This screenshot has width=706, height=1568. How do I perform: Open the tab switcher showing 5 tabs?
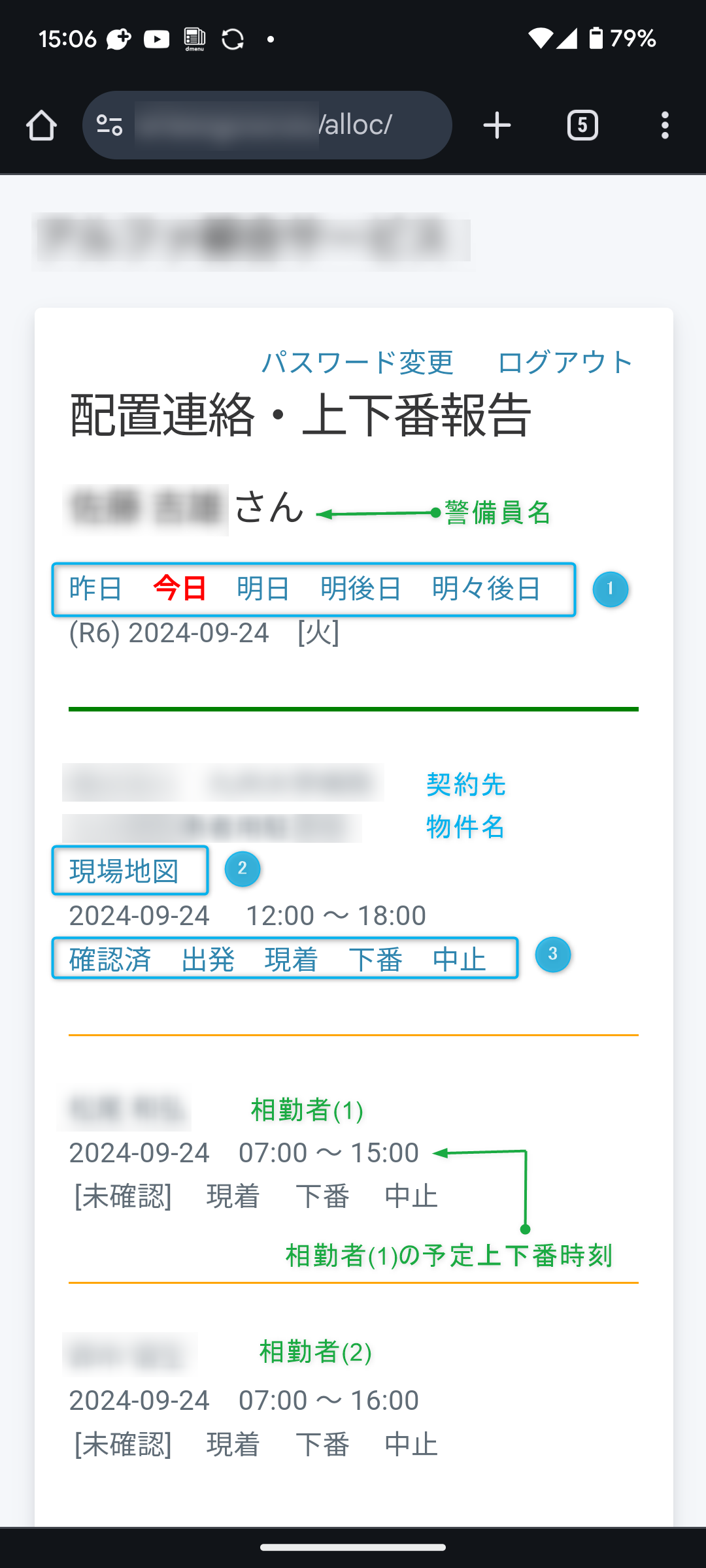582,125
